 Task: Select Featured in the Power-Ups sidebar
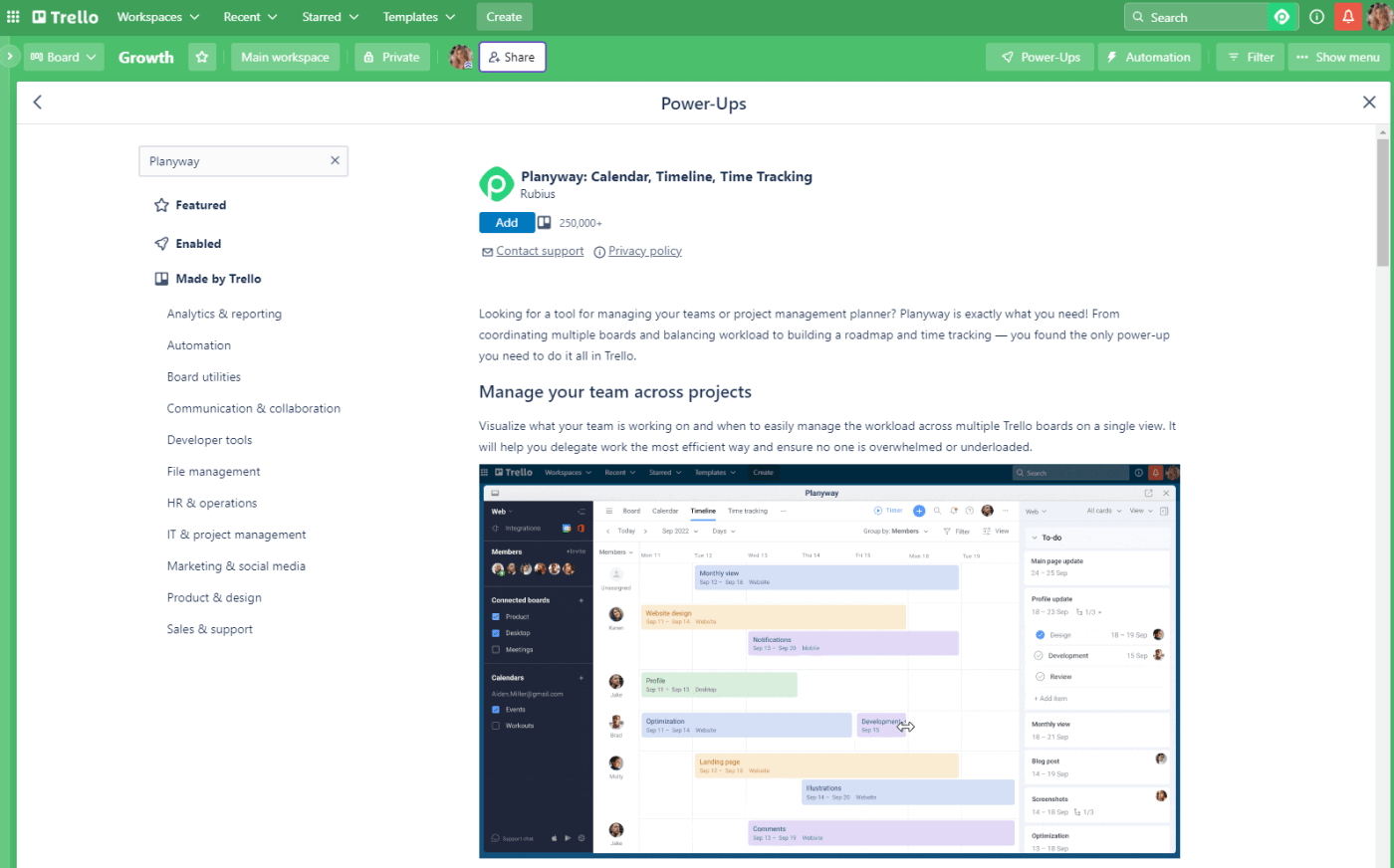tap(201, 204)
